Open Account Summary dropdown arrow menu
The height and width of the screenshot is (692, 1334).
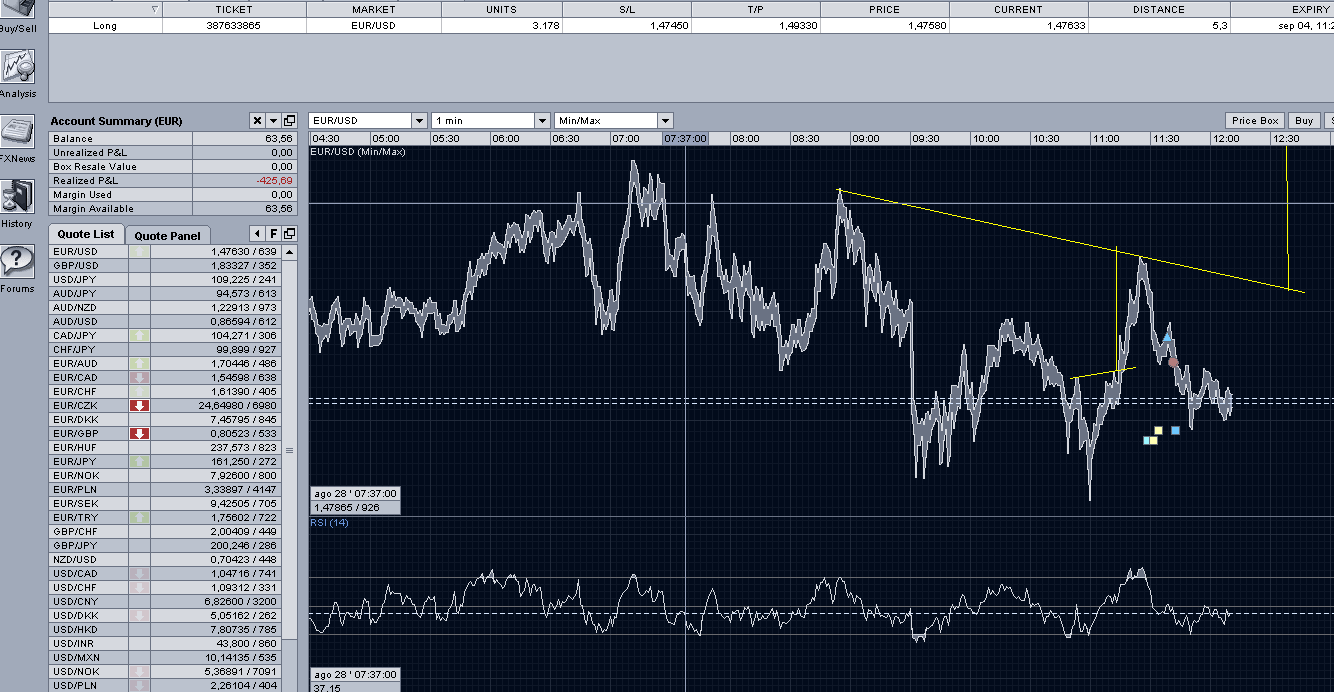pyautogui.click(x=273, y=121)
